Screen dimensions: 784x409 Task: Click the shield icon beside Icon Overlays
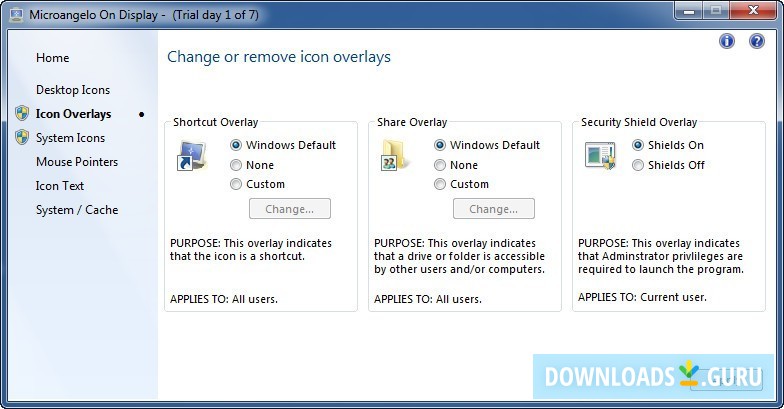[22, 114]
